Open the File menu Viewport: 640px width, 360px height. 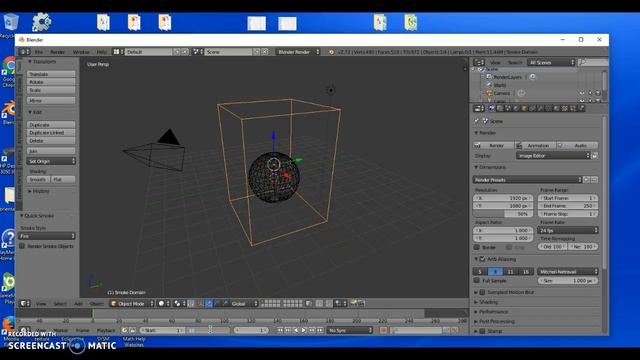pyautogui.click(x=38, y=52)
